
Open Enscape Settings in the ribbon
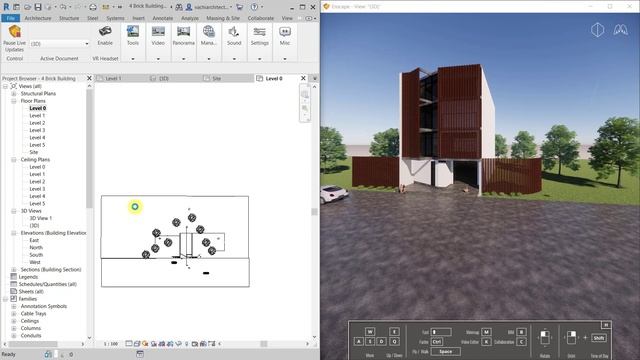pyautogui.click(x=259, y=31)
